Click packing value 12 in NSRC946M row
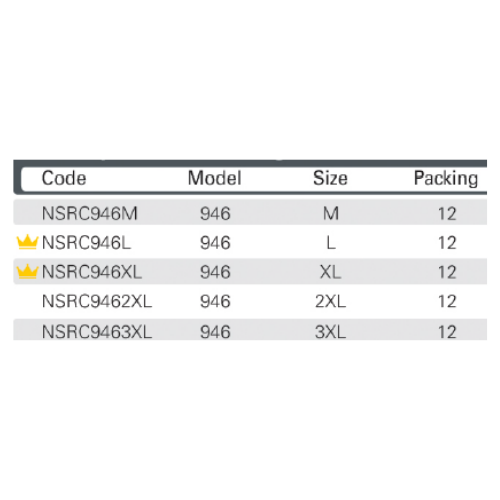 [447, 213]
